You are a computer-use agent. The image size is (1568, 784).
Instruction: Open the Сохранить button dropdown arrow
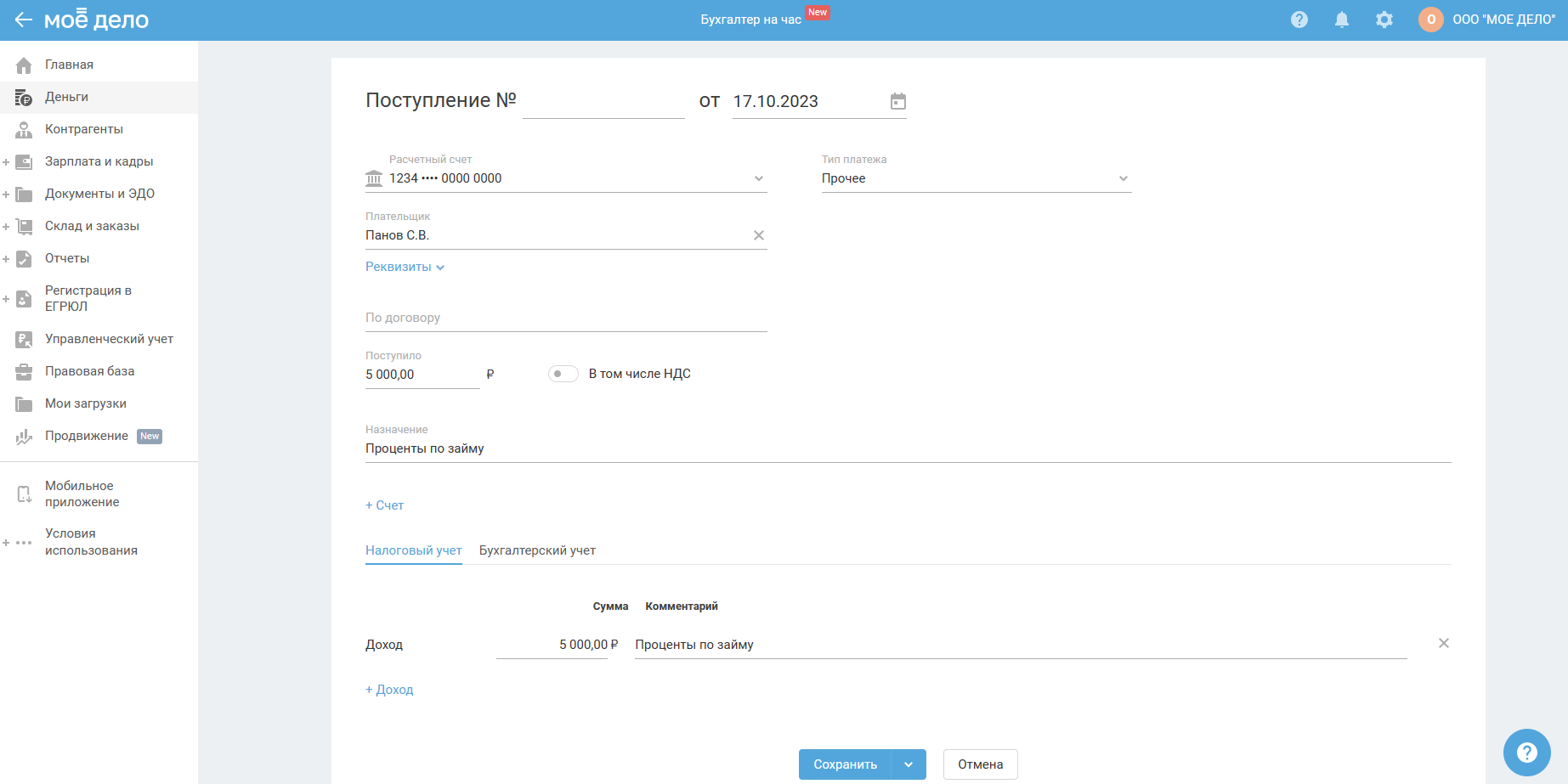click(909, 764)
